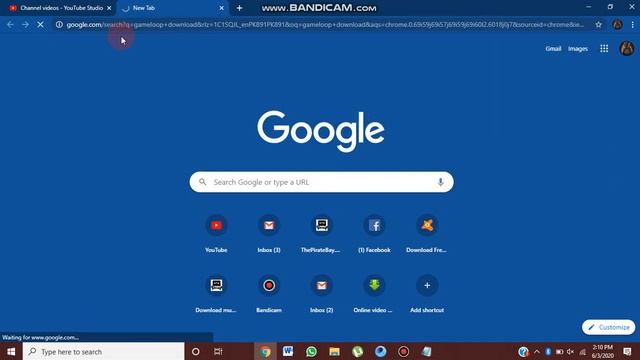640x360 pixels.
Task: Show hidden system tray icons
Action: pos(537,351)
